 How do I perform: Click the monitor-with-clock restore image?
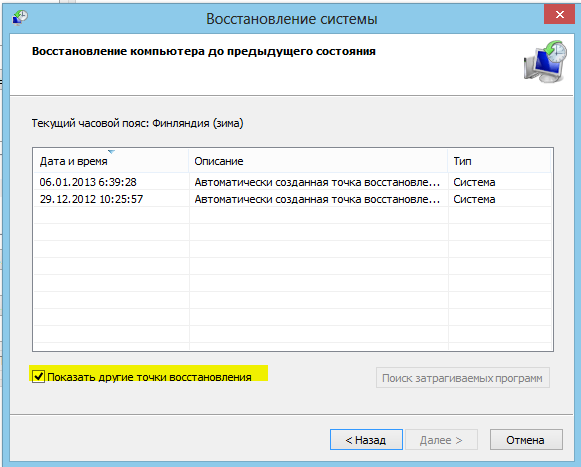[545, 62]
